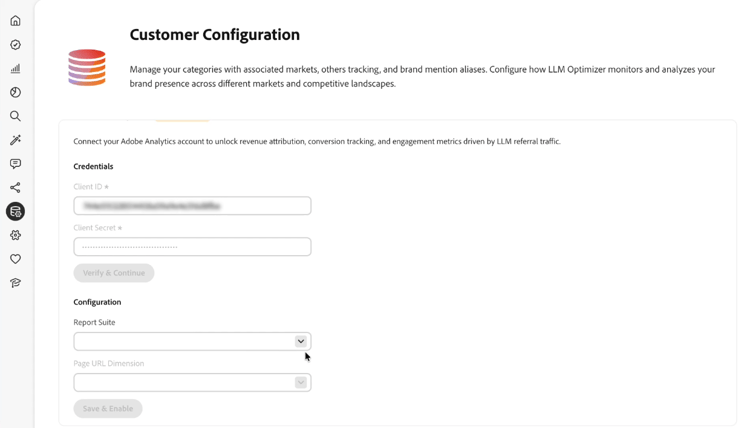Click the Report Suite chevron arrow
Viewport: 750px width, 428px height.
tap(300, 342)
